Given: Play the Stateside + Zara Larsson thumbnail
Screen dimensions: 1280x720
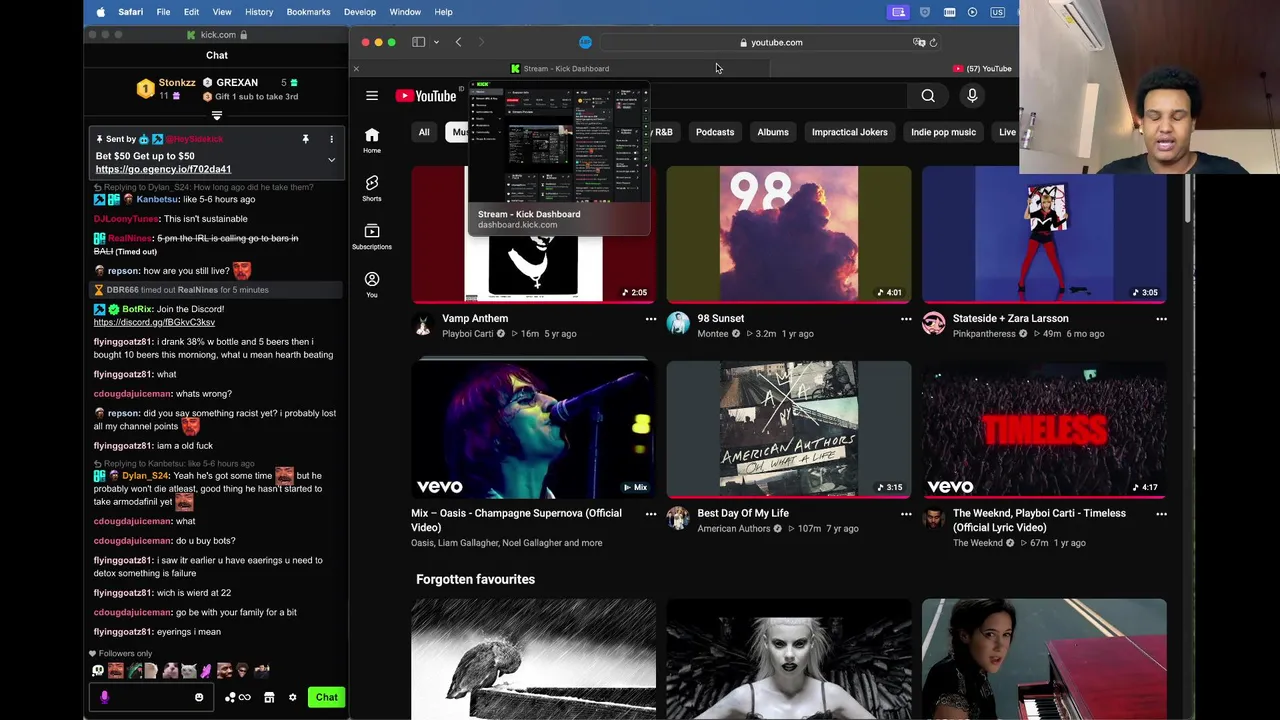Looking at the screenshot, I should coord(1044,234).
